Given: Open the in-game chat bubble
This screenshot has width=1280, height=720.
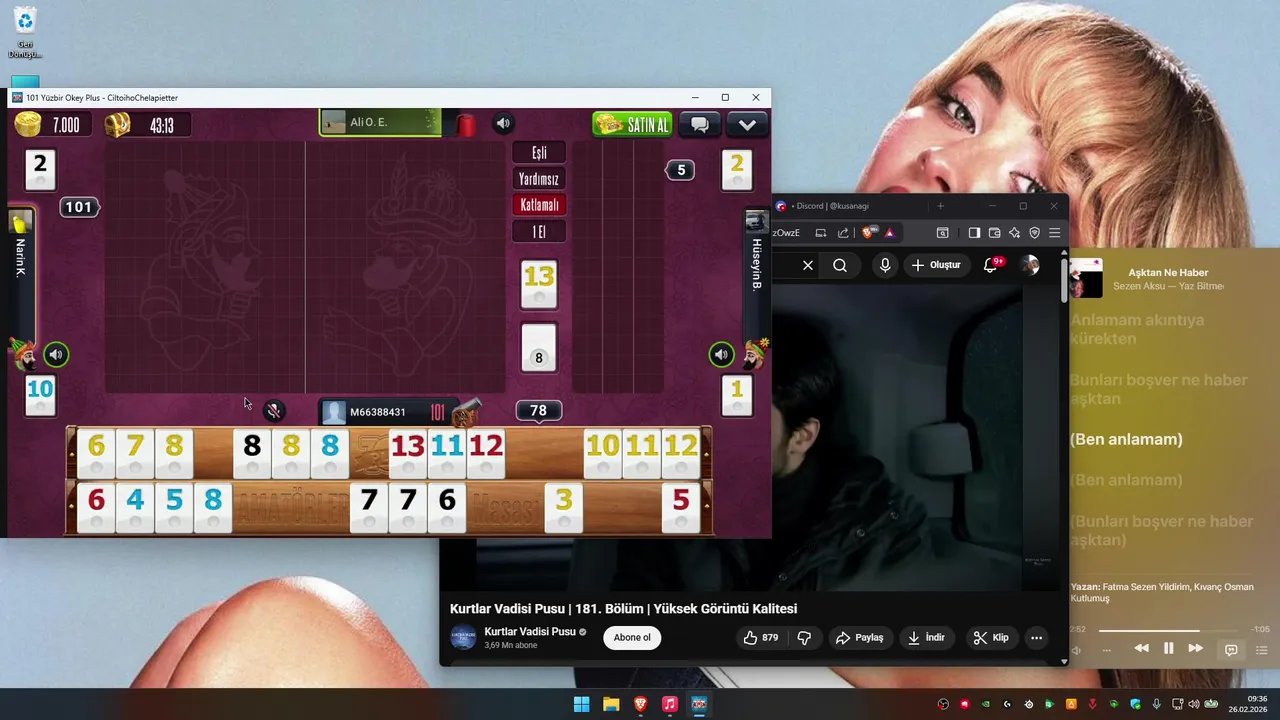Looking at the screenshot, I should pos(700,125).
